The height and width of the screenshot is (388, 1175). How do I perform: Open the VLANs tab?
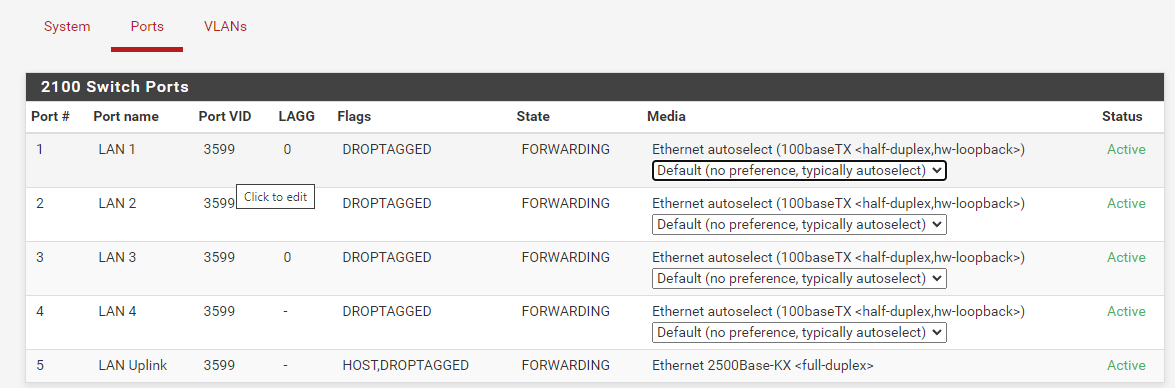(x=225, y=27)
